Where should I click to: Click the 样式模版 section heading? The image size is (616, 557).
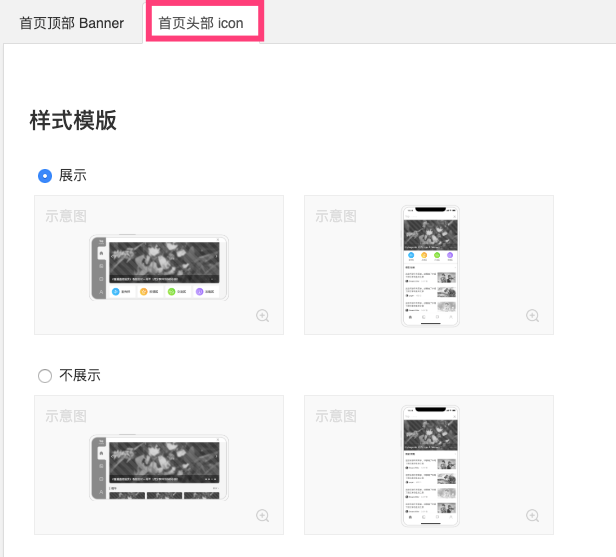pos(73,120)
